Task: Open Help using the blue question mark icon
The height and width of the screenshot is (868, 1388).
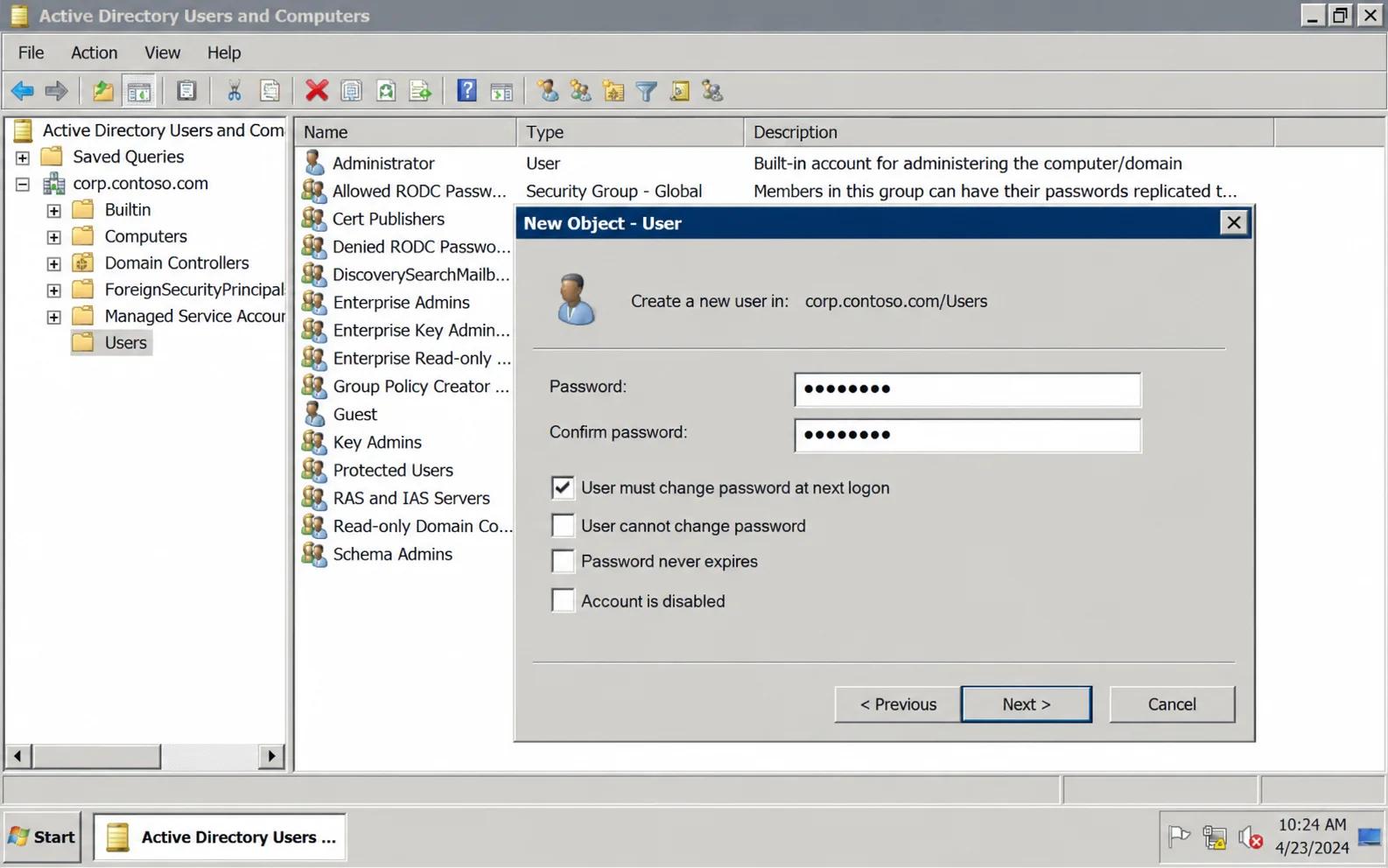Action: coord(466,91)
